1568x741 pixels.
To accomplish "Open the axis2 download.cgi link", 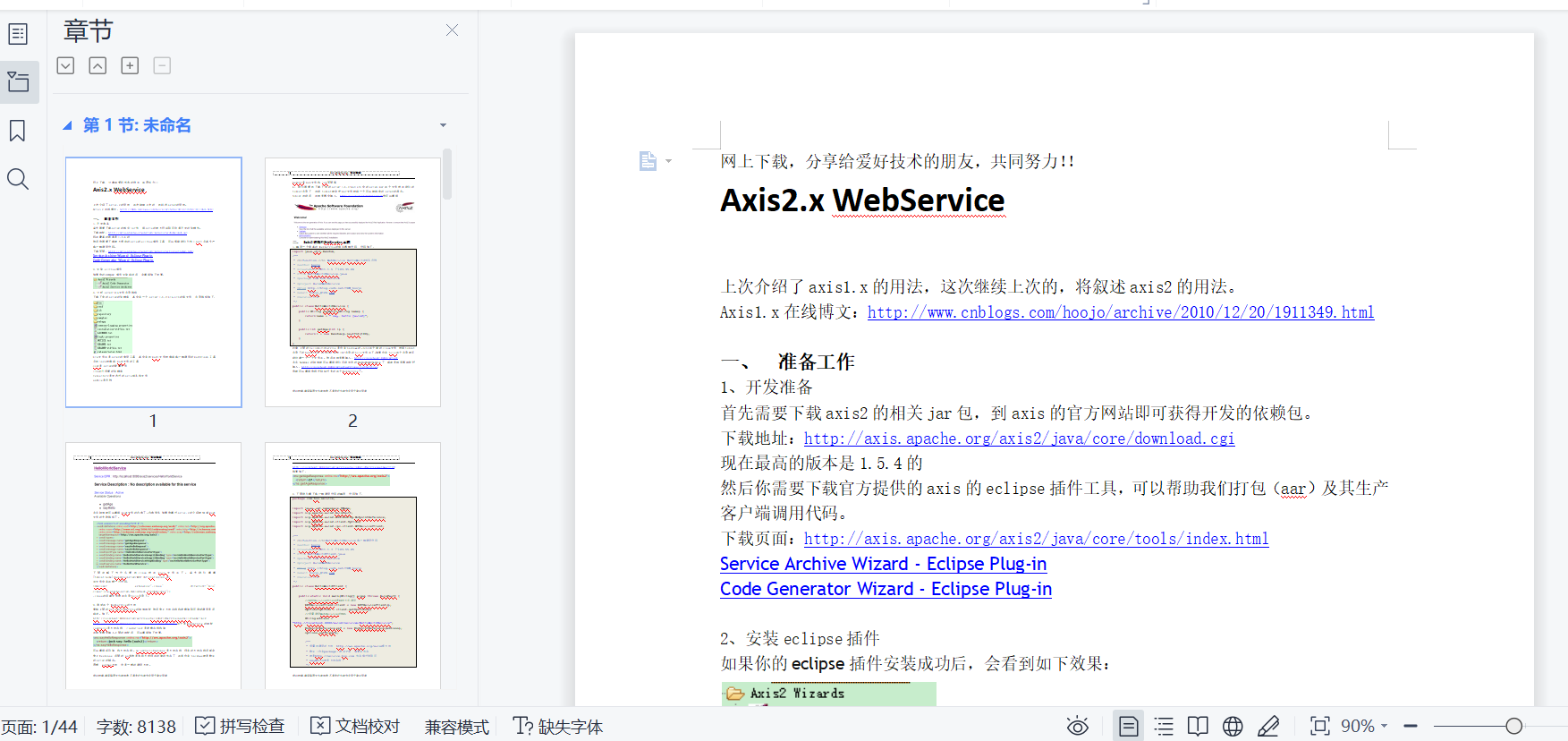I will (x=1019, y=439).
